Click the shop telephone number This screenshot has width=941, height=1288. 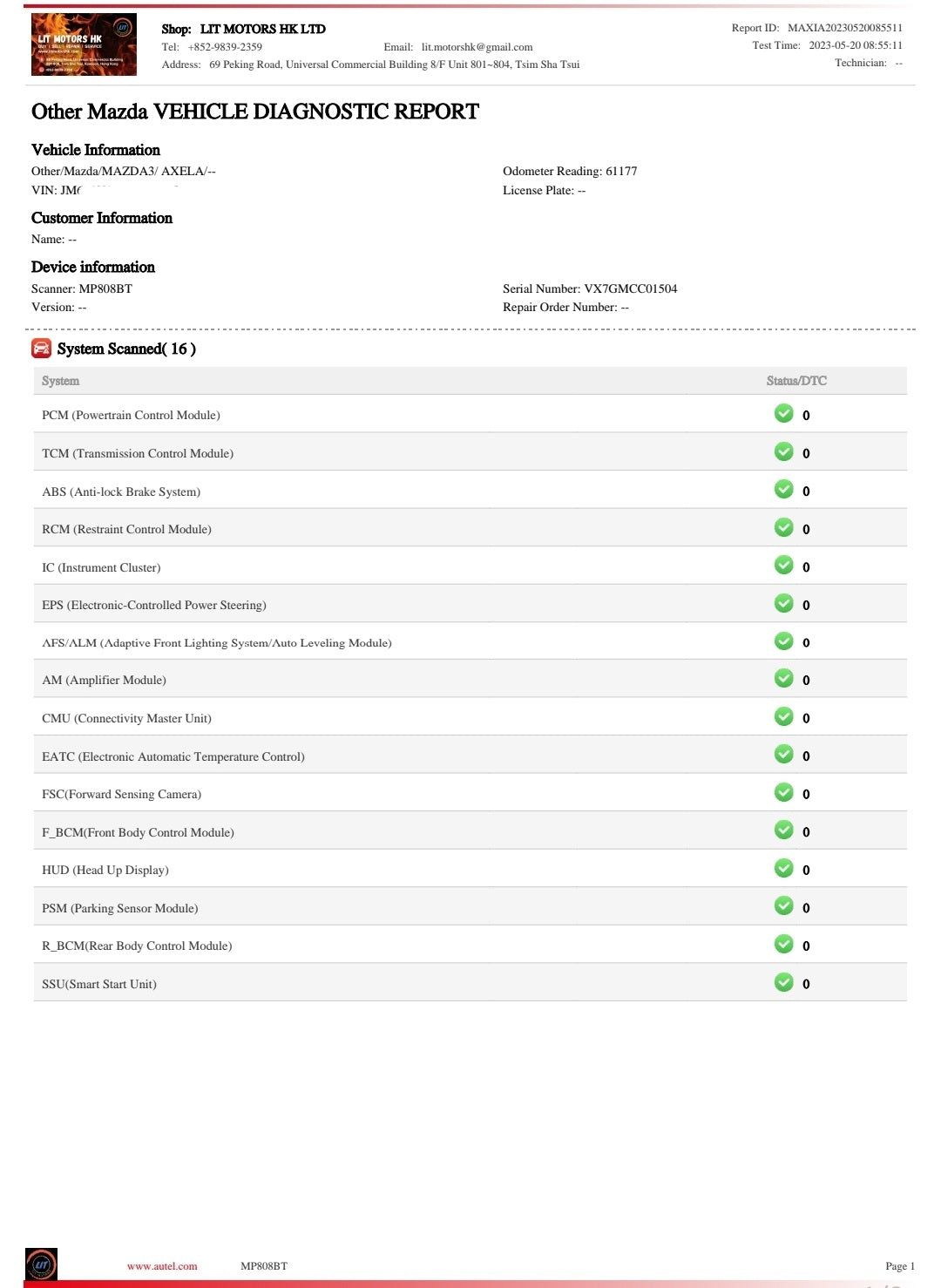[225, 47]
